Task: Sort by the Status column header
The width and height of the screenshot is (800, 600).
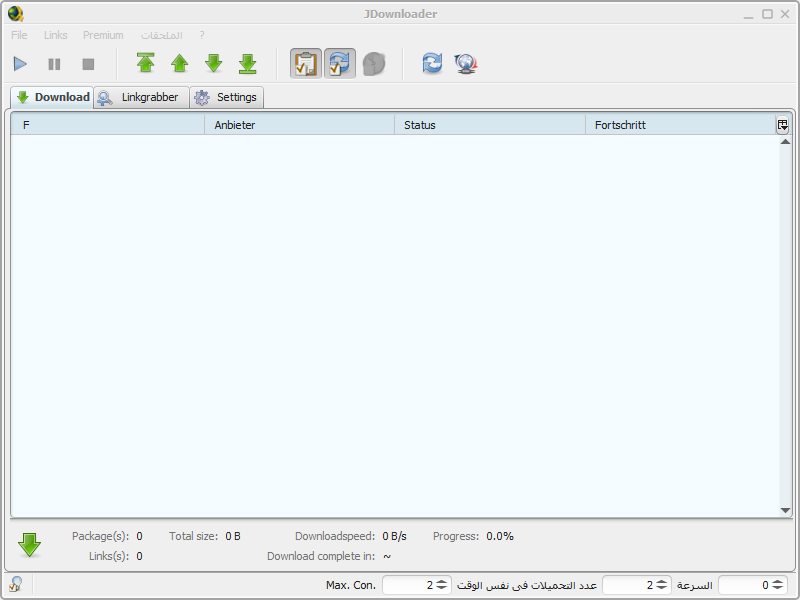Action: tap(490, 124)
